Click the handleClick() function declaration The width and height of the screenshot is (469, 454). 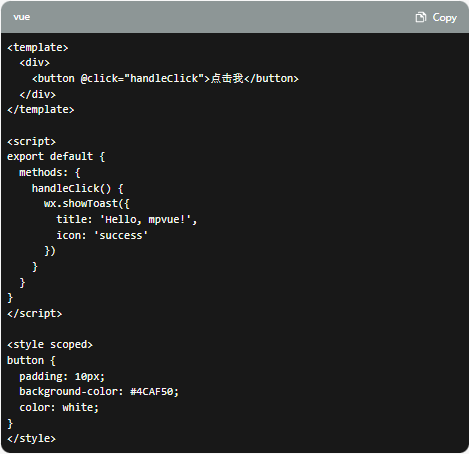pyautogui.click(x=78, y=189)
